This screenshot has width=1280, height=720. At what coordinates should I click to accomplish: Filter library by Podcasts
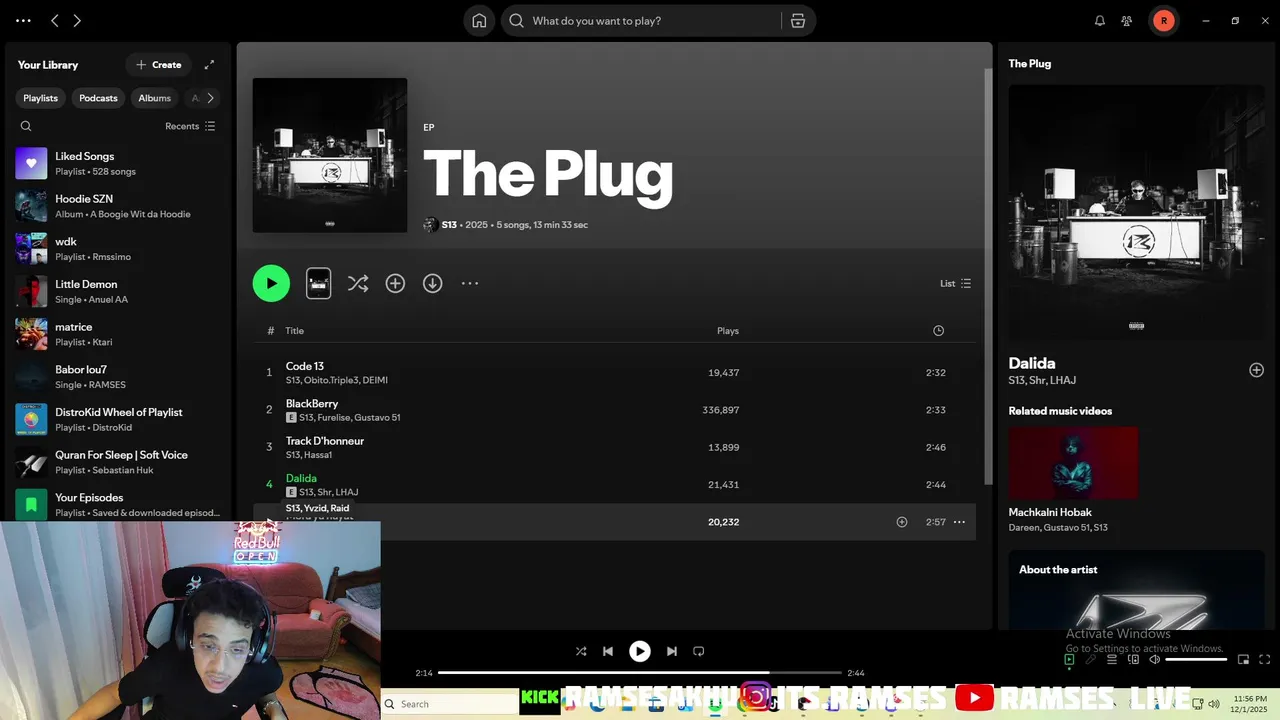point(98,98)
